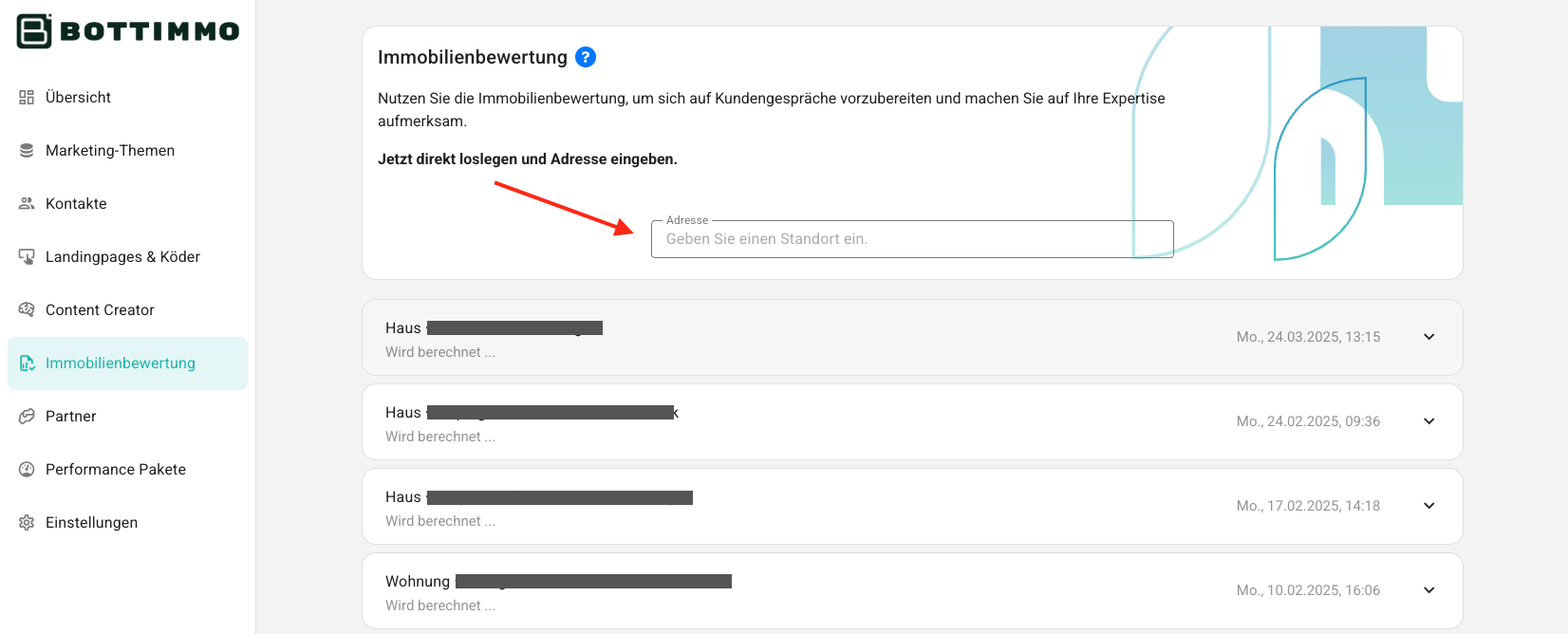The height and width of the screenshot is (634, 1568).
Task: Expand the Haus entry from 24.03.2025
Action: [x=1428, y=337]
